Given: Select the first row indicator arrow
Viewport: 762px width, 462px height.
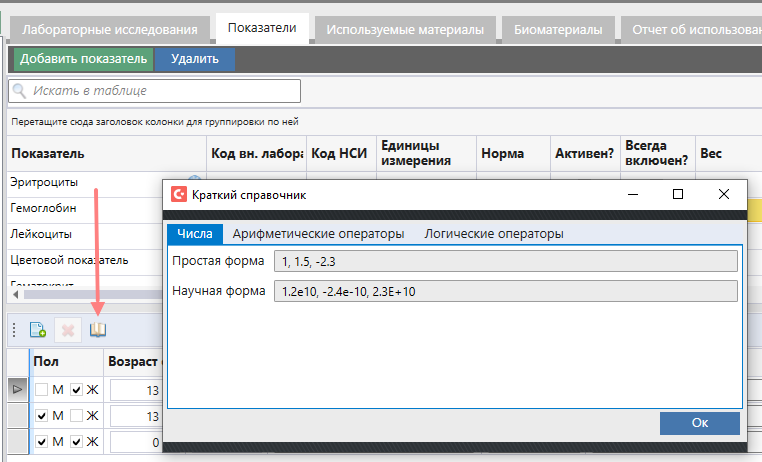Looking at the screenshot, I should click(x=16, y=389).
